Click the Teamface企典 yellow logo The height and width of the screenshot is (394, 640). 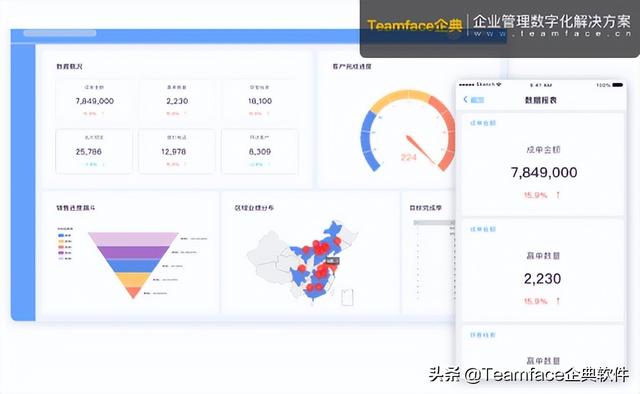415,25
